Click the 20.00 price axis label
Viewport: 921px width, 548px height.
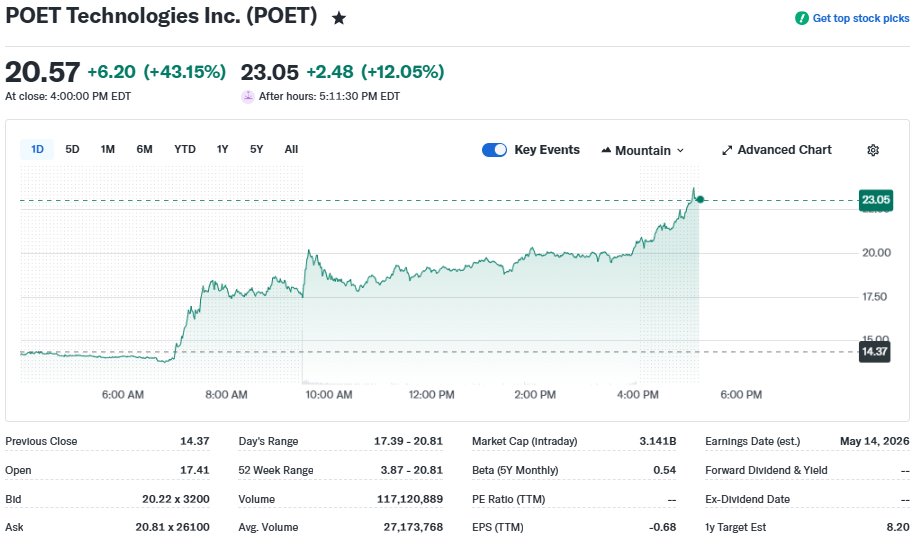point(876,253)
